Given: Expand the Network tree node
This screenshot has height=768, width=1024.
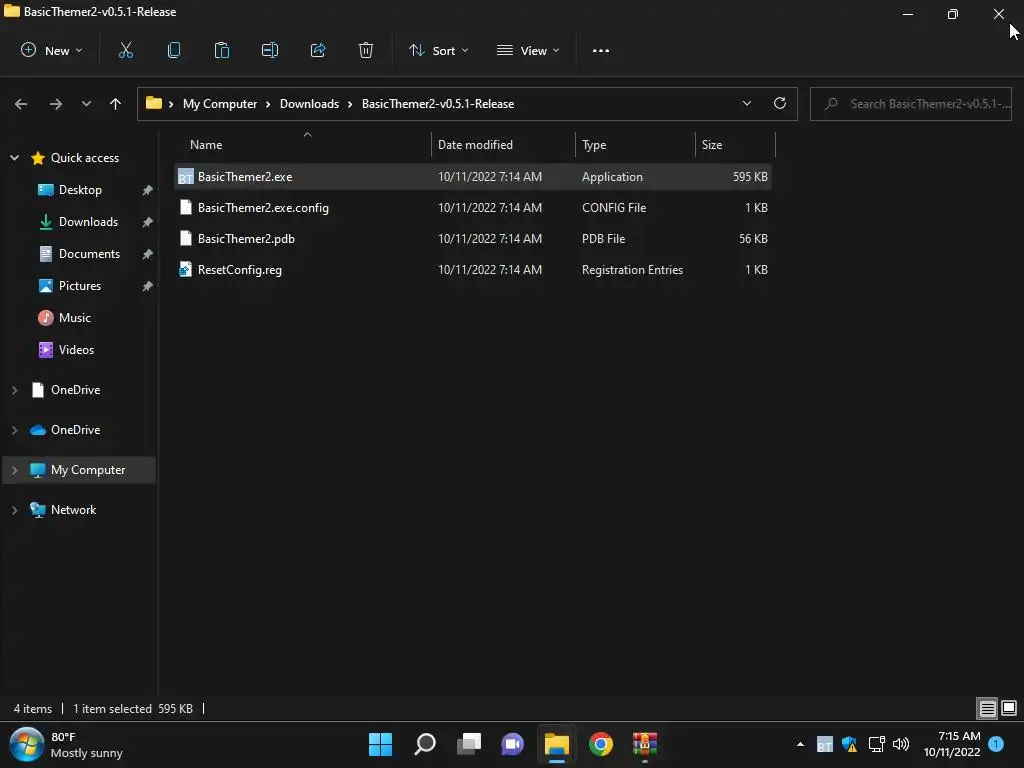Looking at the screenshot, I should click(x=14, y=510).
